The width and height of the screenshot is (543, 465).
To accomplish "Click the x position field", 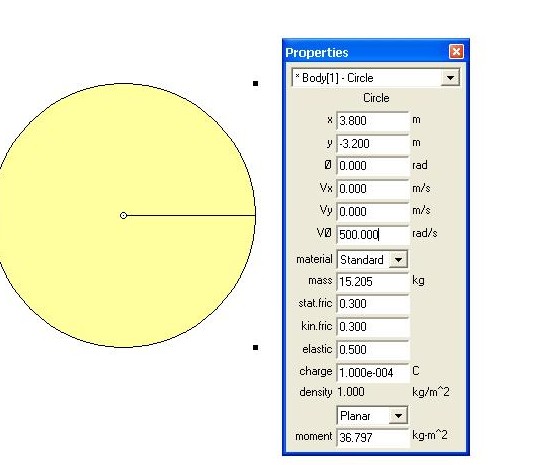I will coord(373,121).
